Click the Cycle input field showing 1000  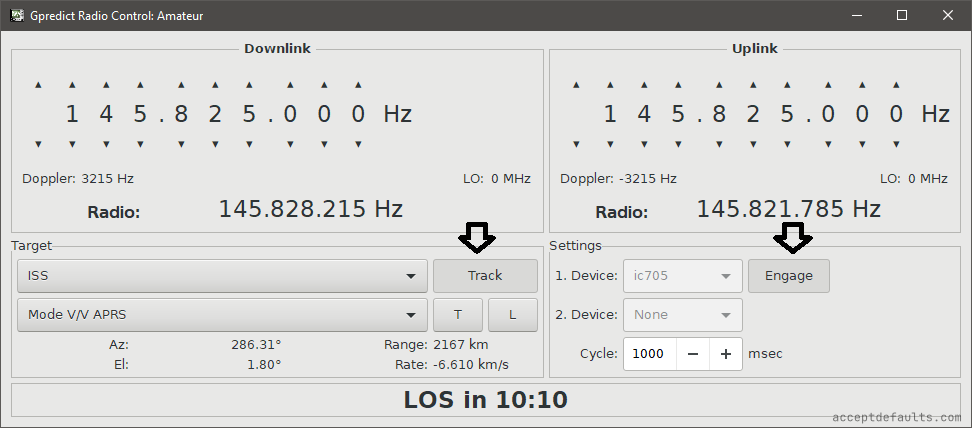(650, 354)
